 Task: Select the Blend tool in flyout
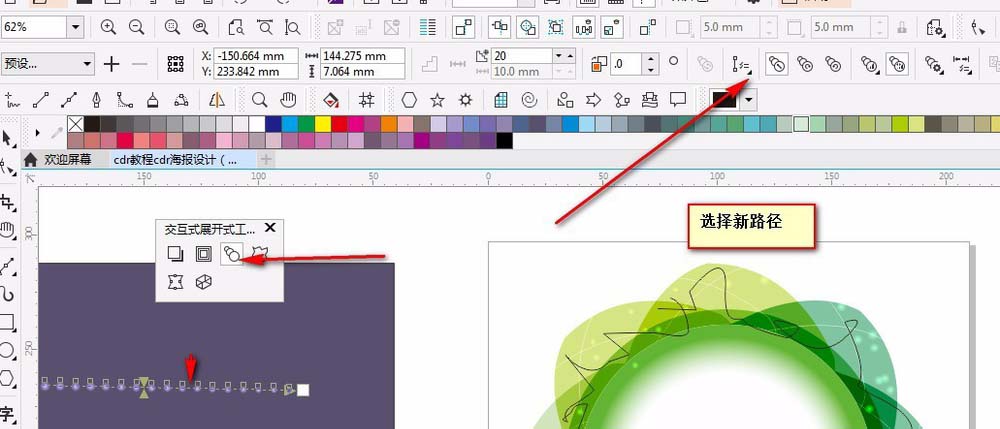pos(231,254)
